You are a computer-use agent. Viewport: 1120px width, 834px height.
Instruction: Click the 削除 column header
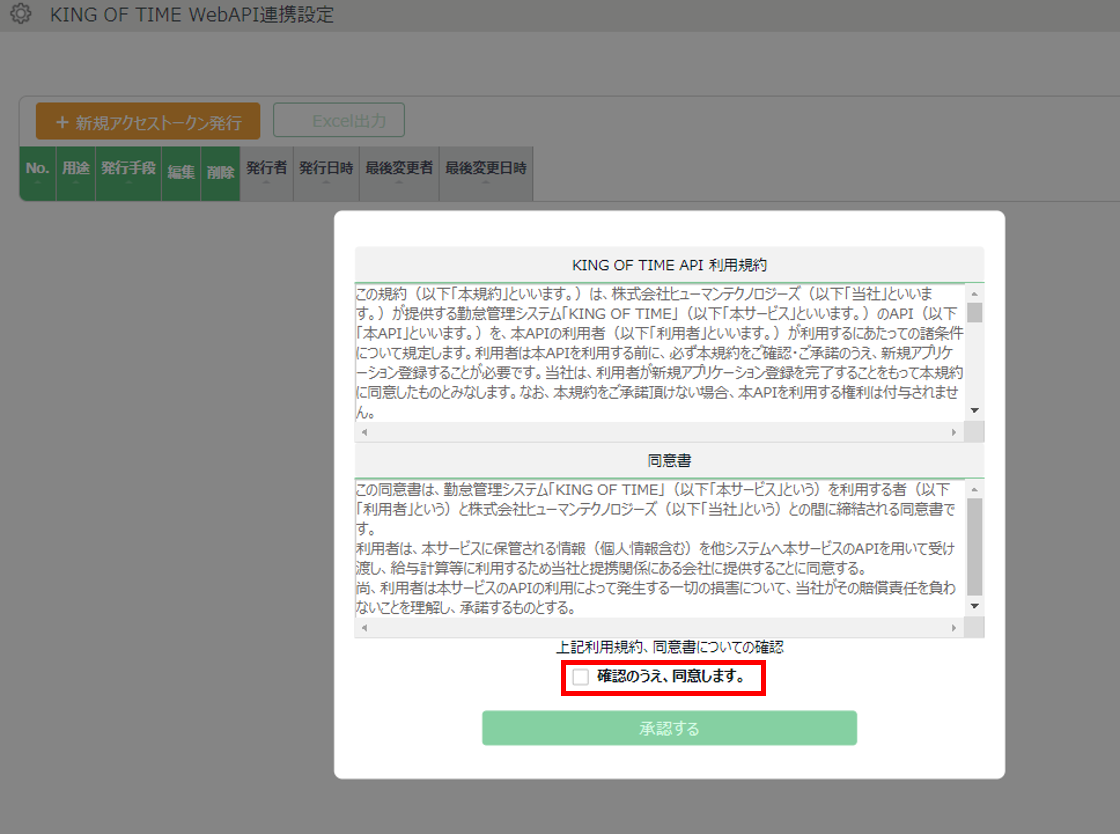221,174
